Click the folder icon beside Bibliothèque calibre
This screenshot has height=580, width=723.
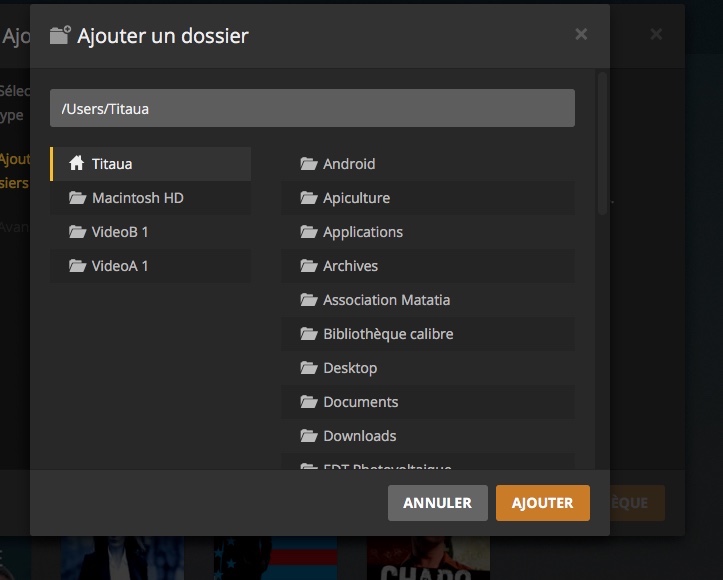coord(309,334)
